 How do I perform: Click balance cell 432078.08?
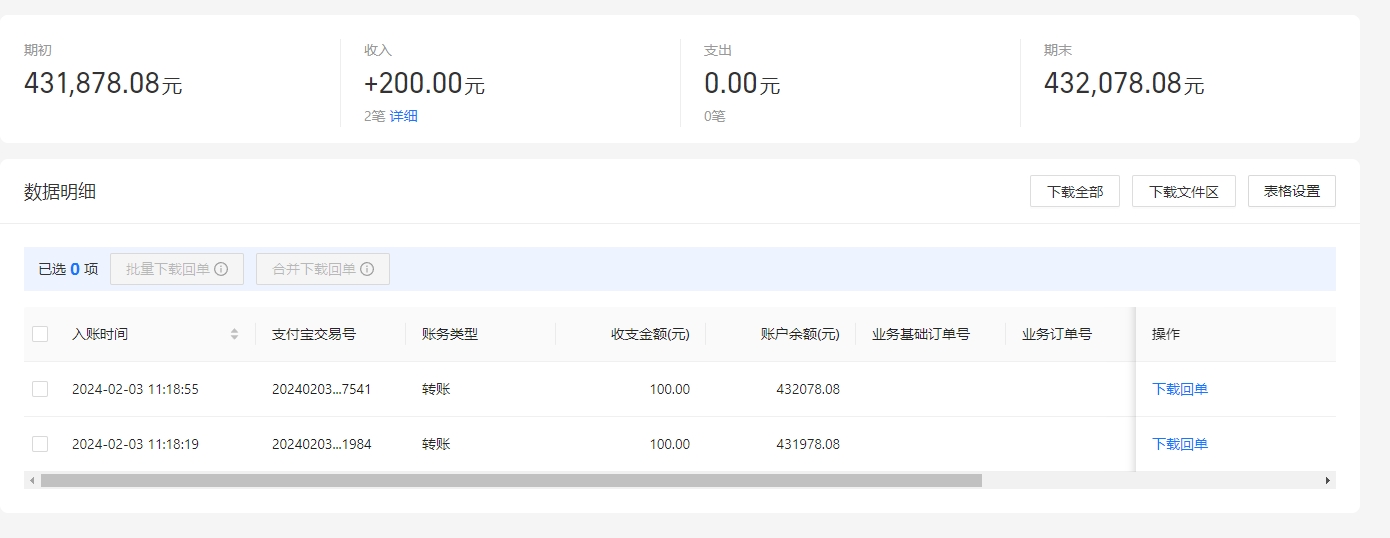tap(808, 389)
